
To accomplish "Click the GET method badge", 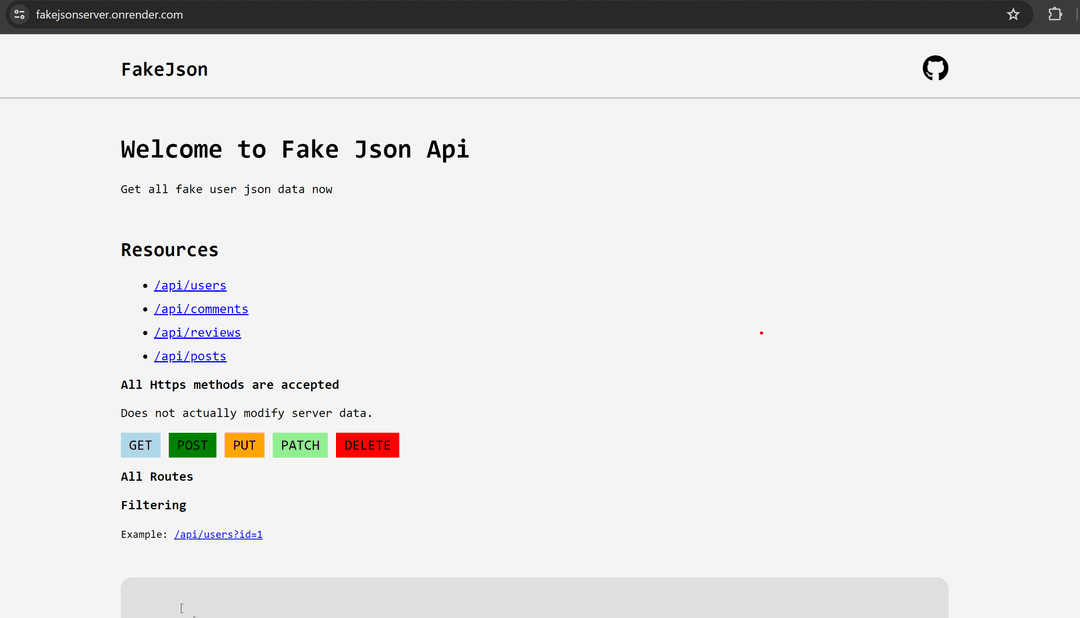I will [141, 445].
